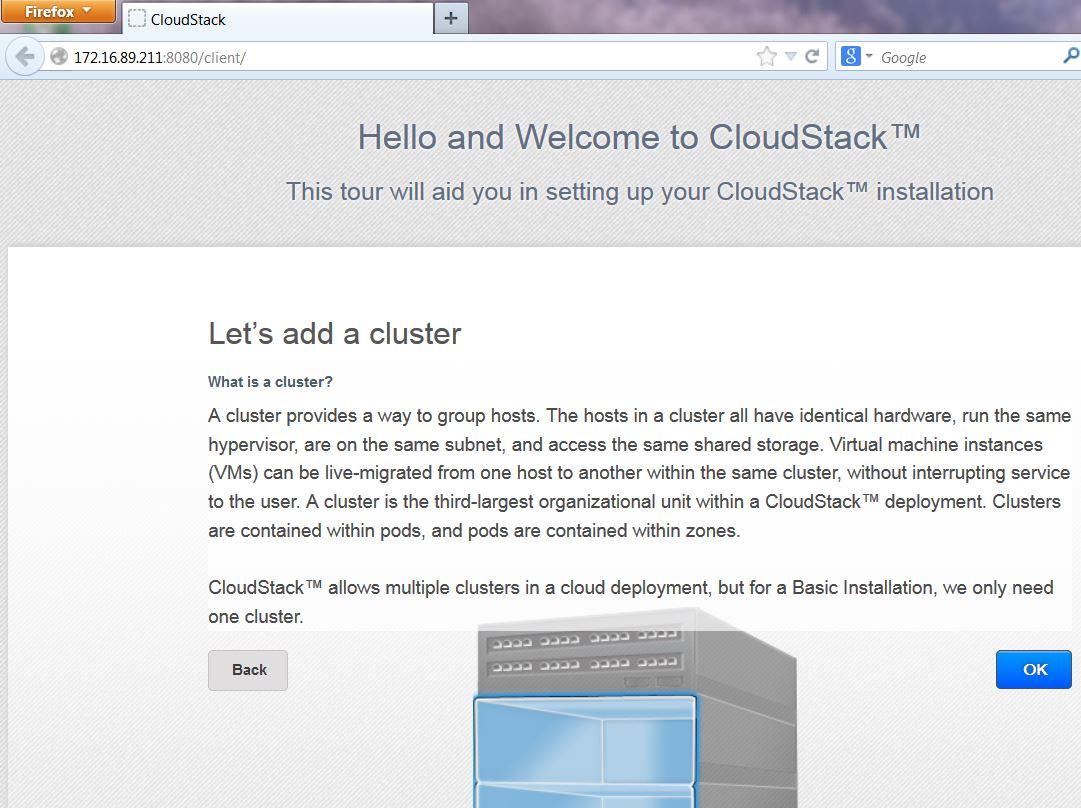Click the "This tour will aid you" subtitle

(640, 192)
